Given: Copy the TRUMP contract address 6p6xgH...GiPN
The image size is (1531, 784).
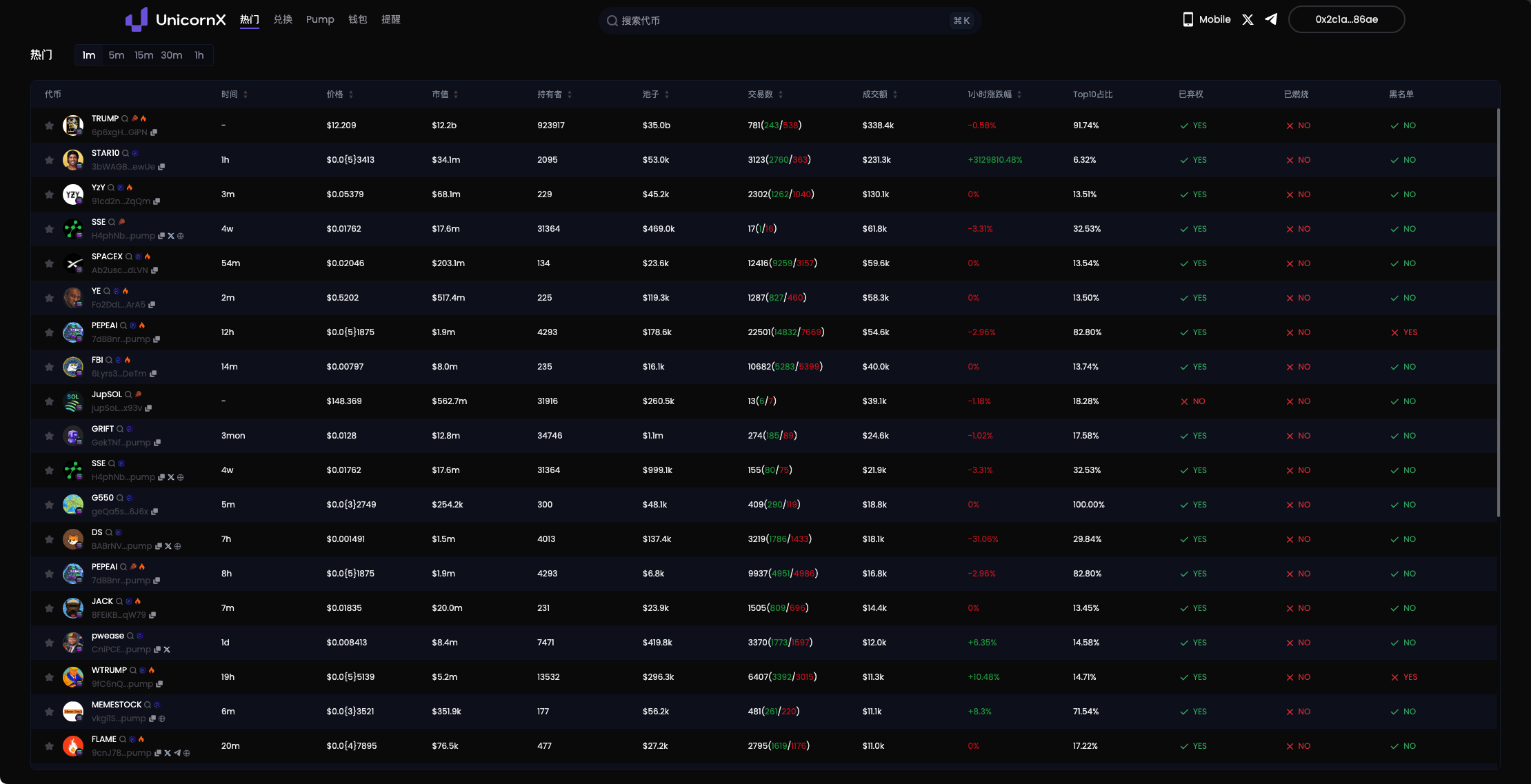Looking at the screenshot, I should pyautogui.click(x=154, y=132).
